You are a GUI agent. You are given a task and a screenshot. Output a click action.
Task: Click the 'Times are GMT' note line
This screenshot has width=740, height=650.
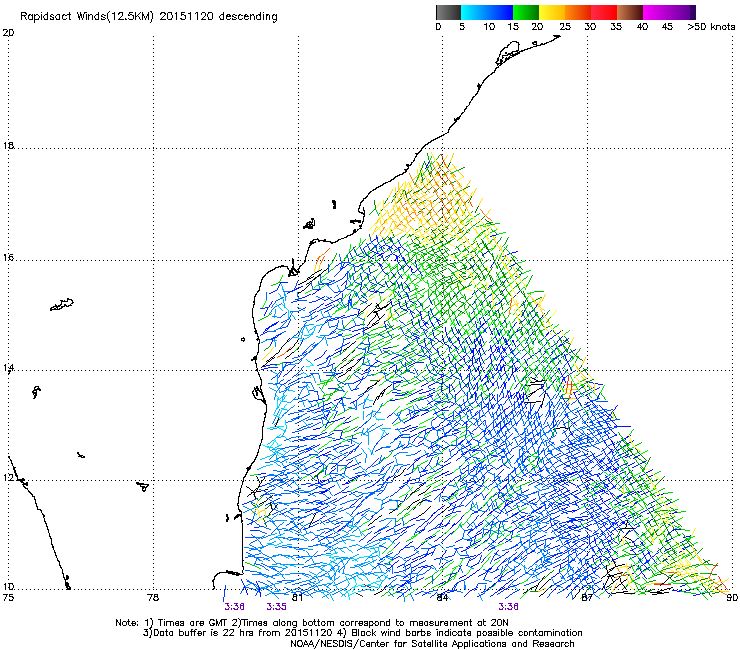pyautogui.click(x=312, y=623)
